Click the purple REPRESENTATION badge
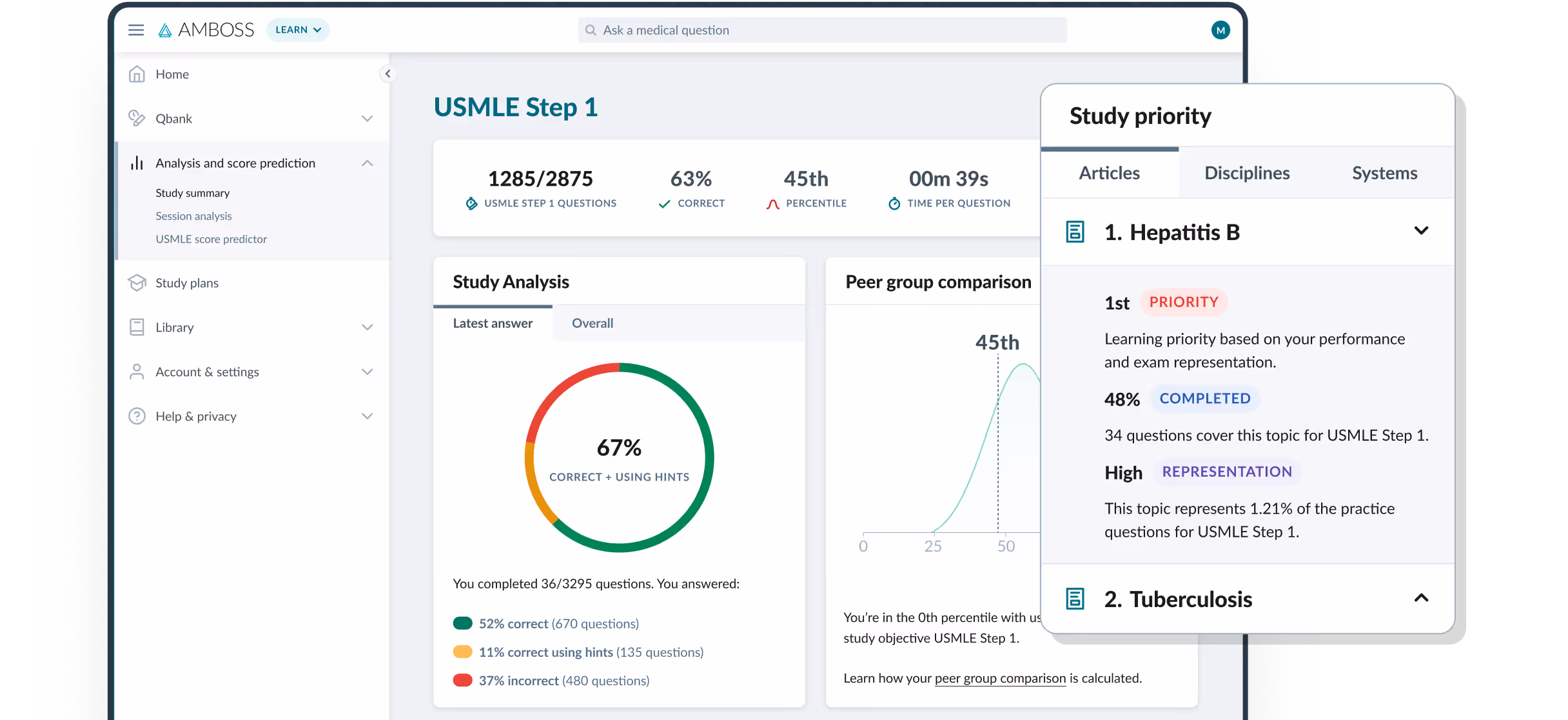 click(1227, 472)
